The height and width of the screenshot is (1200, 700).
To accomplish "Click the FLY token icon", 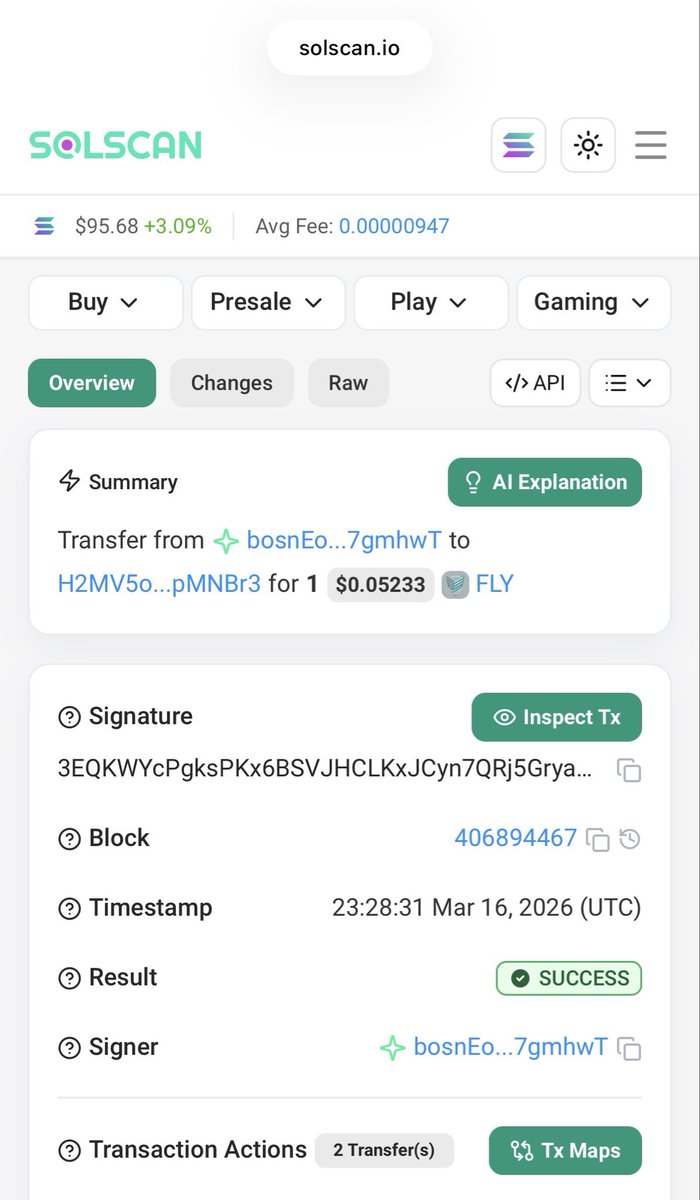I will coord(455,584).
